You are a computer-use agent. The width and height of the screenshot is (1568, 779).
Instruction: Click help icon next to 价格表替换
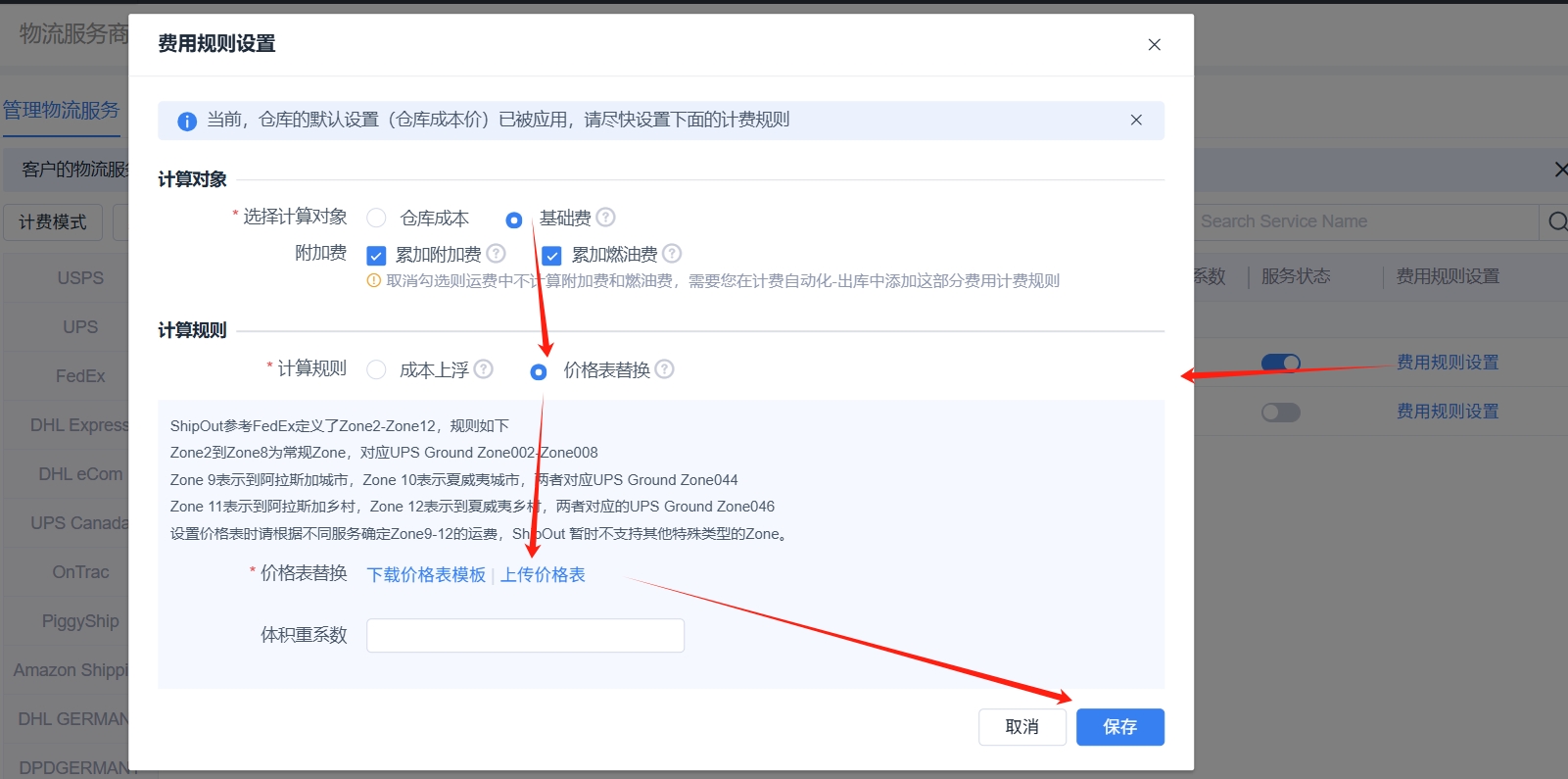pos(665,369)
